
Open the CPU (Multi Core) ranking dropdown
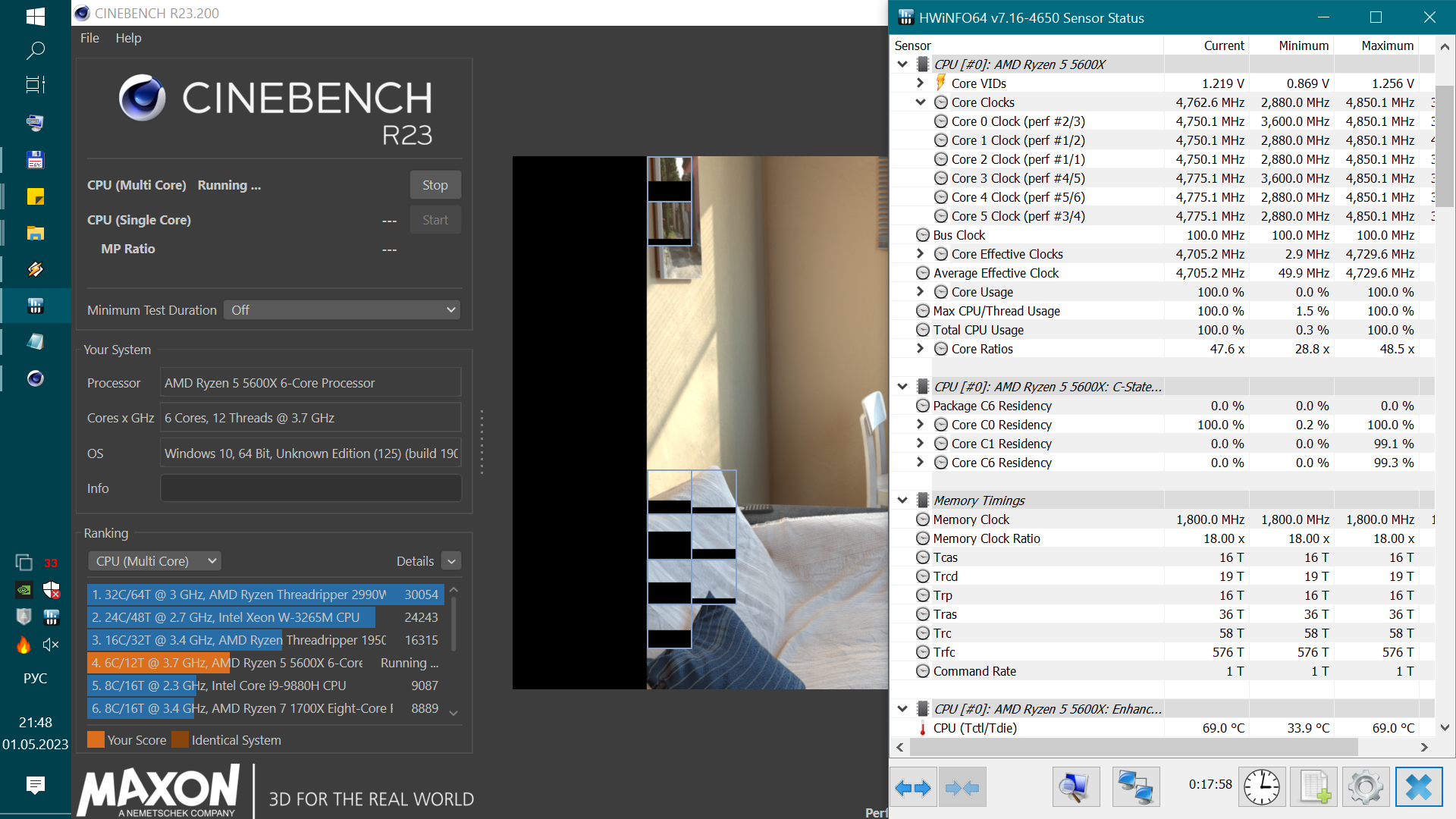(x=155, y=561)
